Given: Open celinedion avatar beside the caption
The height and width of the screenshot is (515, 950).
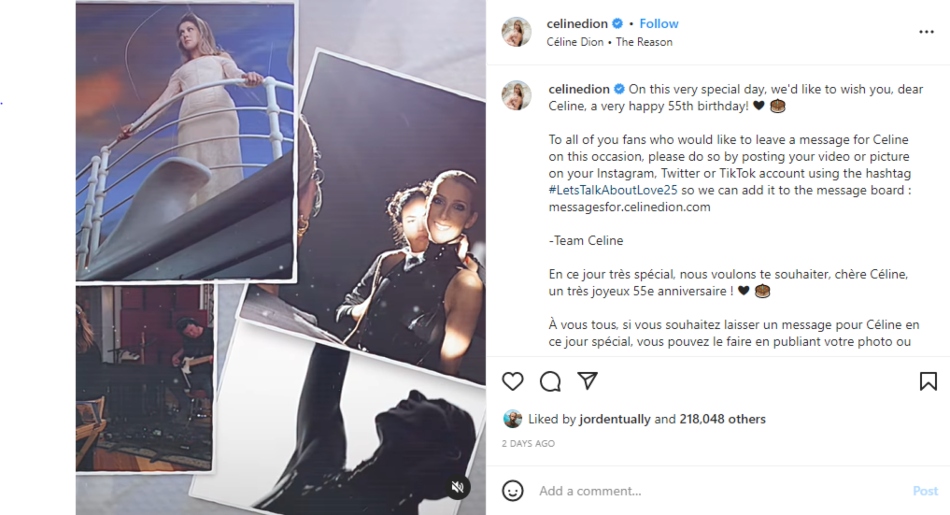Looking at the screenshot, I should 517,96.
